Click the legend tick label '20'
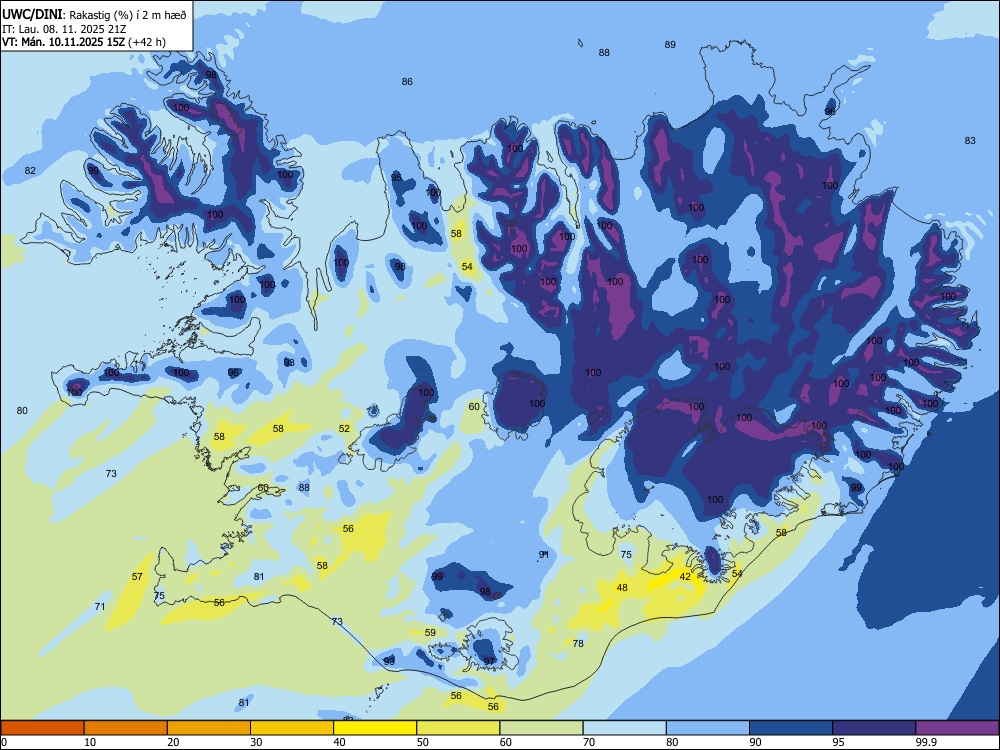Viewport: 1000px width, 750px height. click(173, 742)
